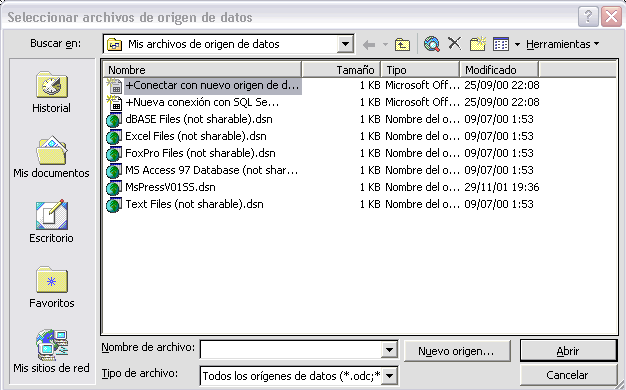Screen dimensions: 626x390
Task: Click the Tipo de archivo combo text
Action: pyautogui.click(x=291, y=376)
